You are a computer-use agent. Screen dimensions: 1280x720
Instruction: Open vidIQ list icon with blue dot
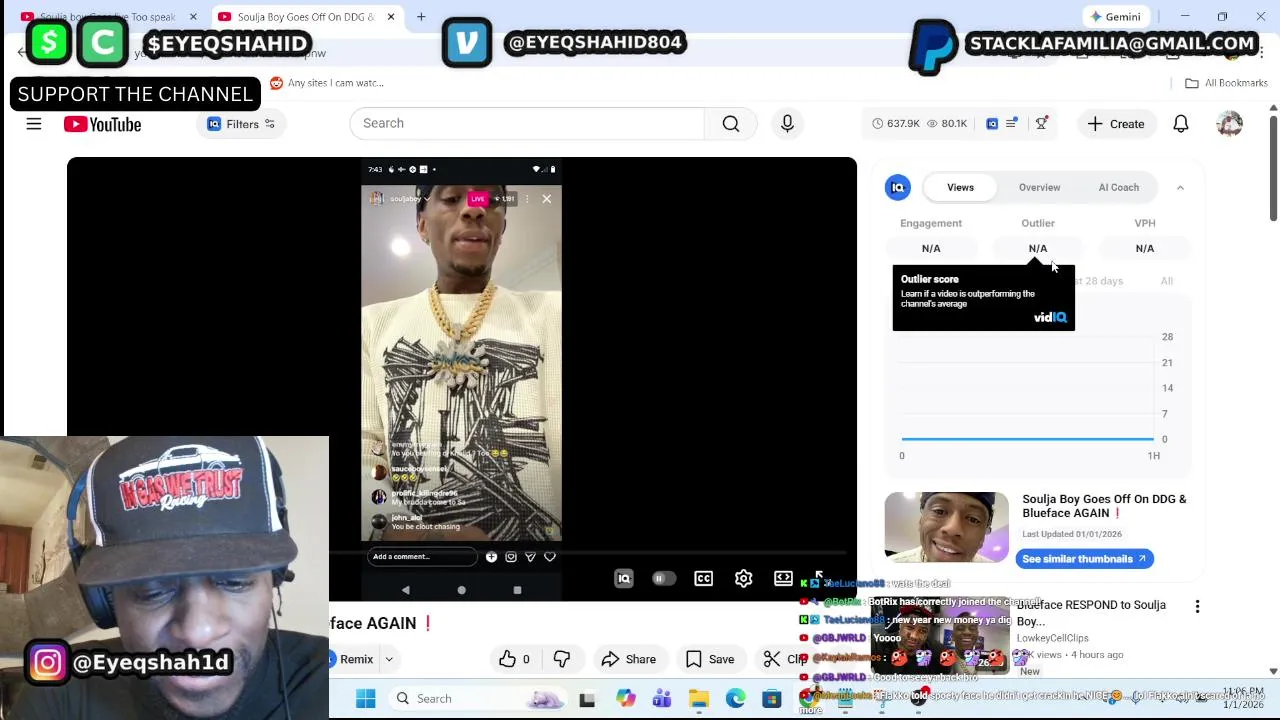point(1012,124)
